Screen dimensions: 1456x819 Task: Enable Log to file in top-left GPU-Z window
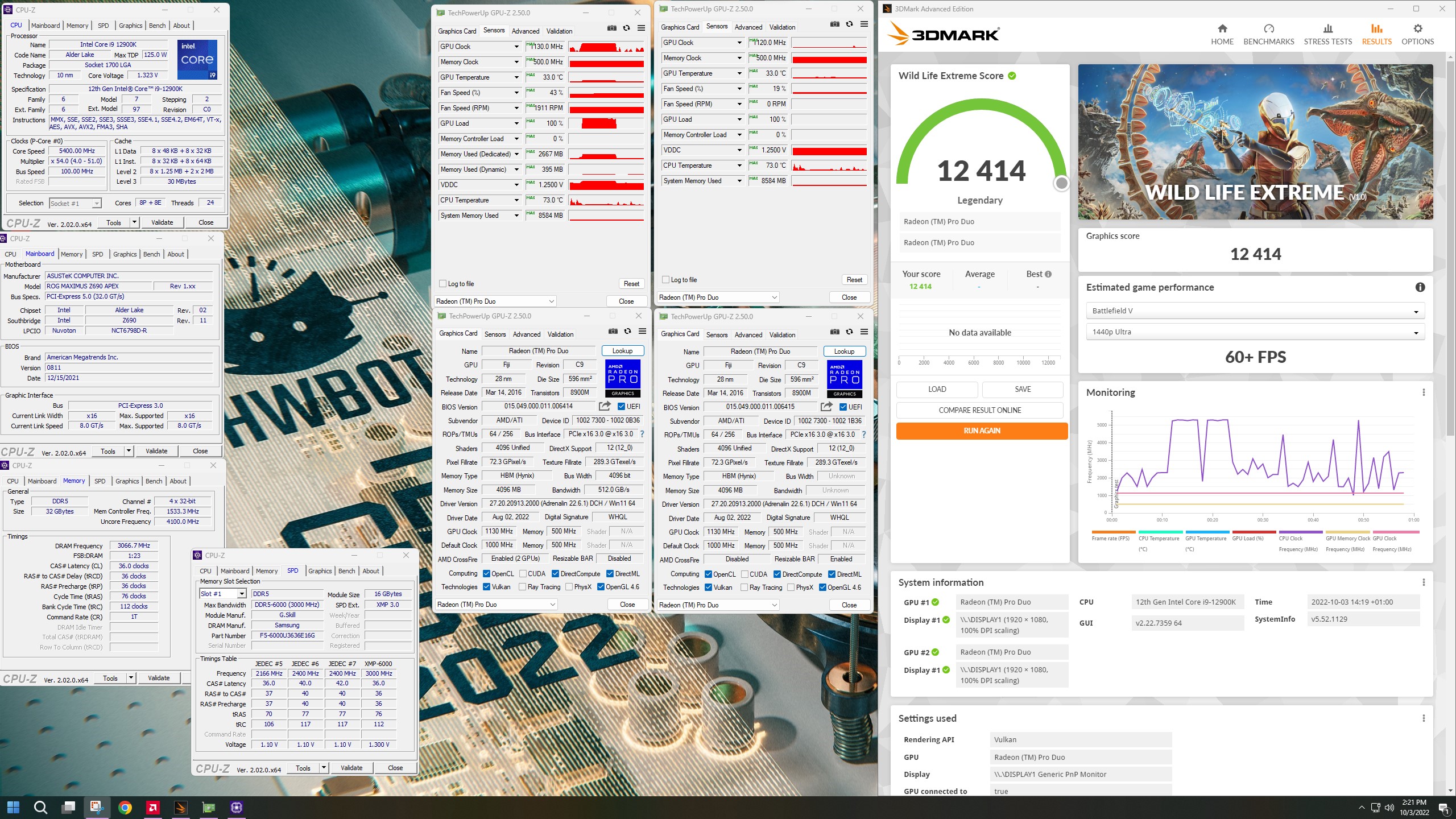pos(442,284)
